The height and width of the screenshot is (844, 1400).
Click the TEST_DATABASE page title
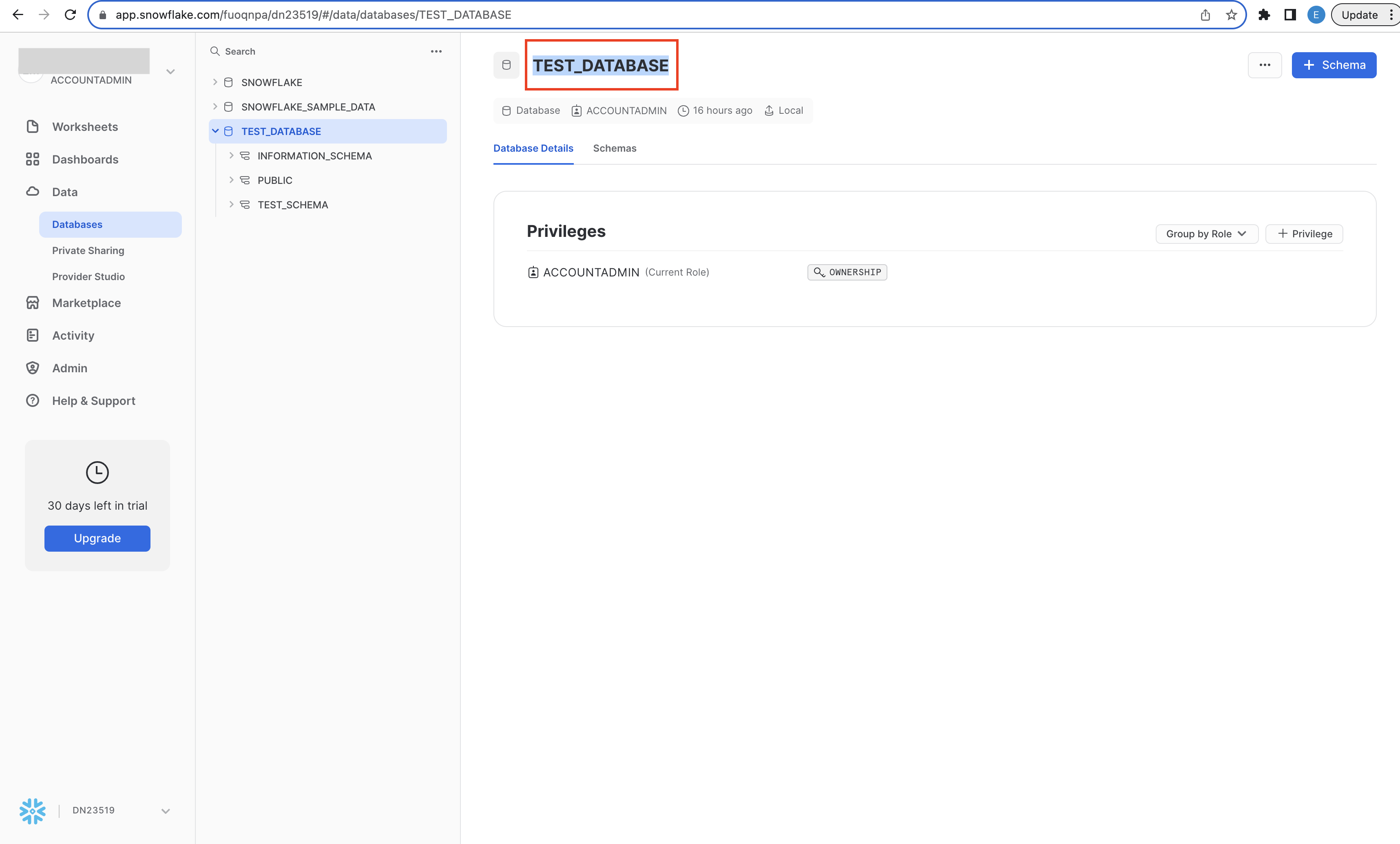coord(601,65)
